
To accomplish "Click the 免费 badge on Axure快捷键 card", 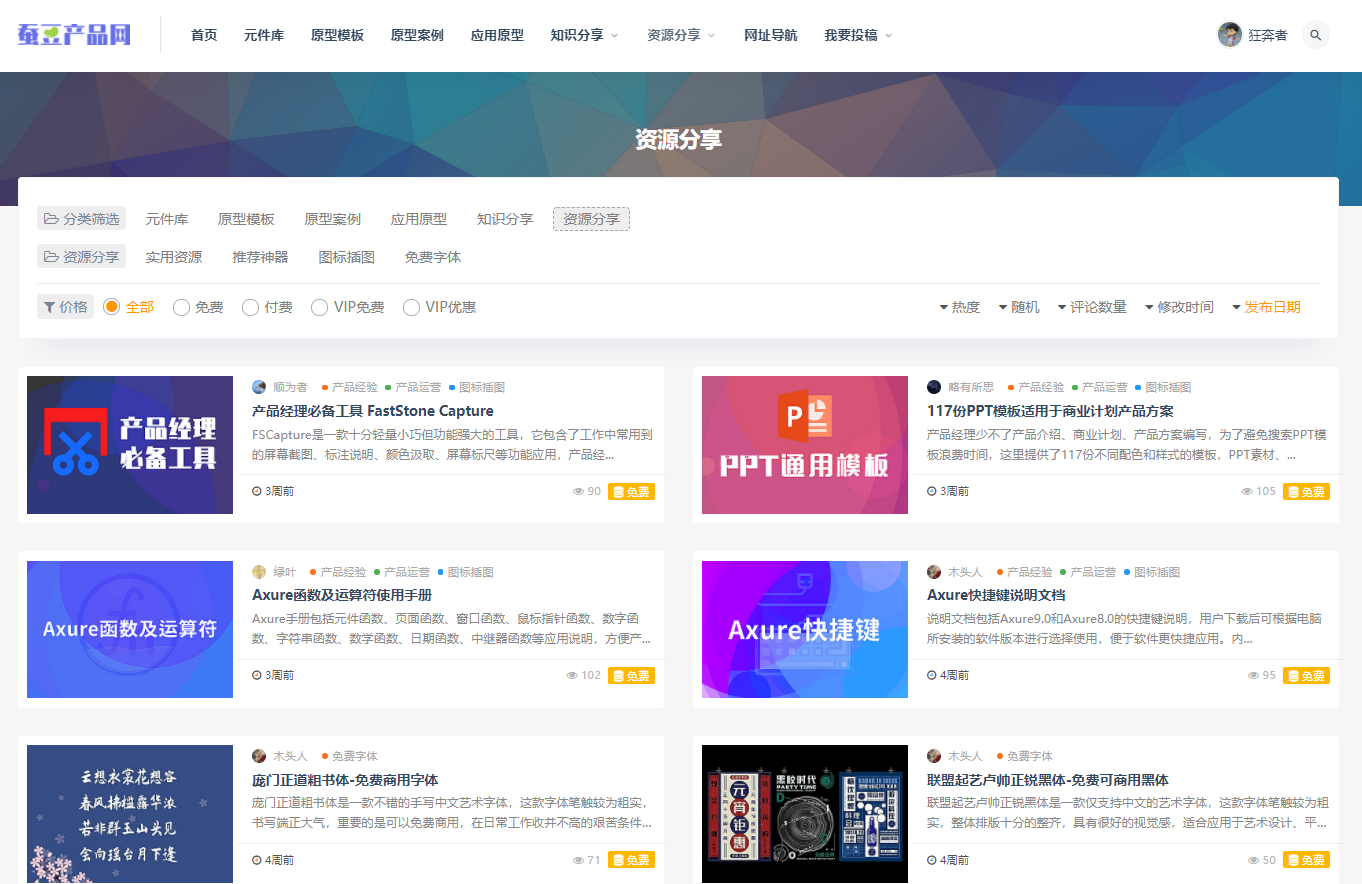I will click(x=1306, y=676).
